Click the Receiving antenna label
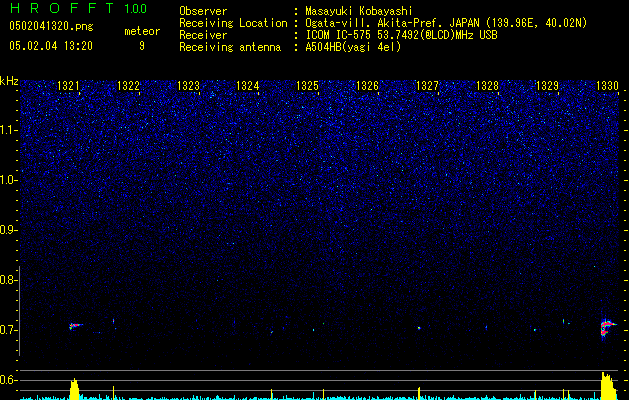This screenshot has height=400, width=629. [230, 47]
